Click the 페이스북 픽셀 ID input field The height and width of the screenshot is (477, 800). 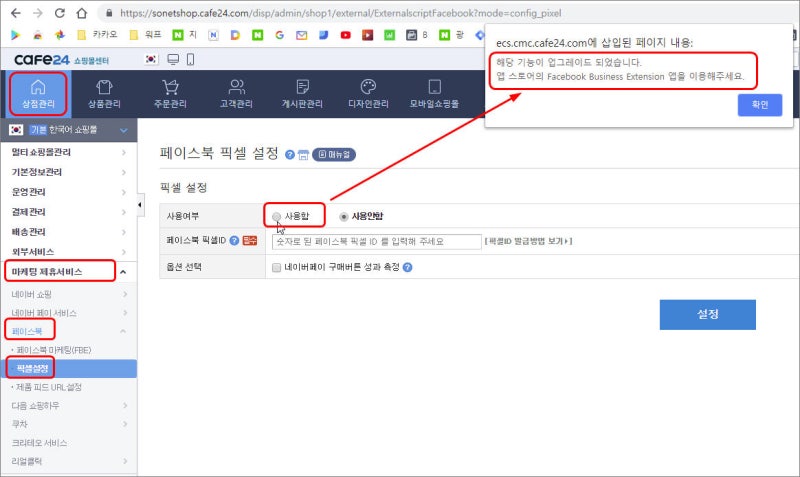[377, 241]
